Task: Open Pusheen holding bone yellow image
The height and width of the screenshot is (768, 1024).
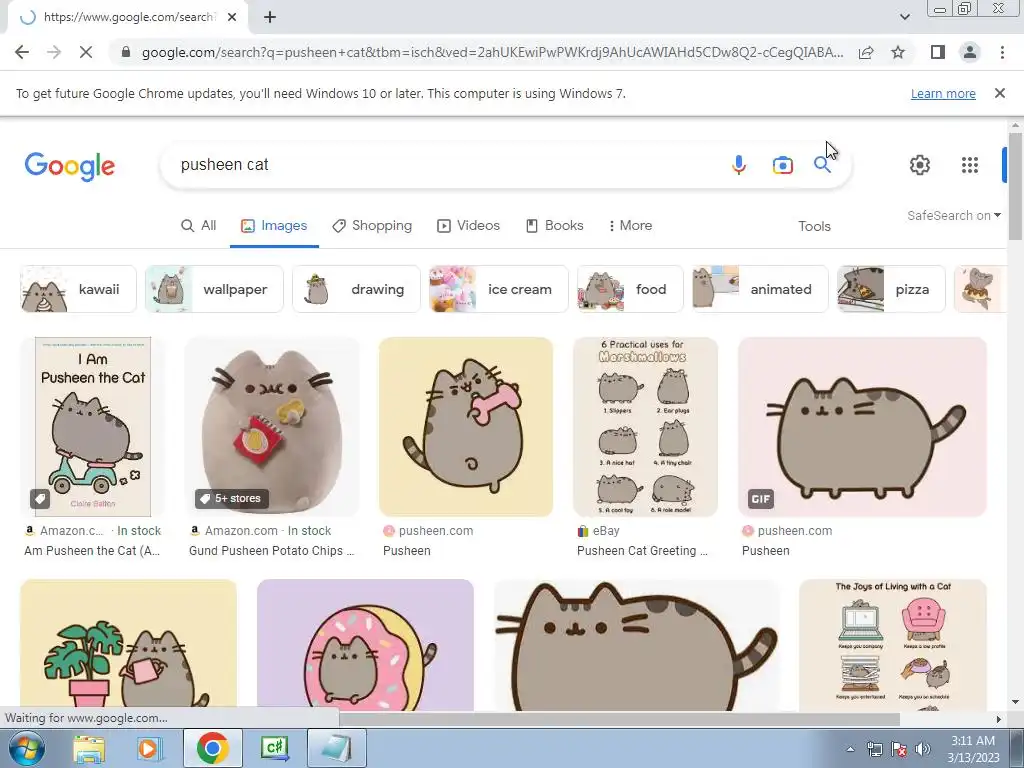Action: (x=466, y=426)
